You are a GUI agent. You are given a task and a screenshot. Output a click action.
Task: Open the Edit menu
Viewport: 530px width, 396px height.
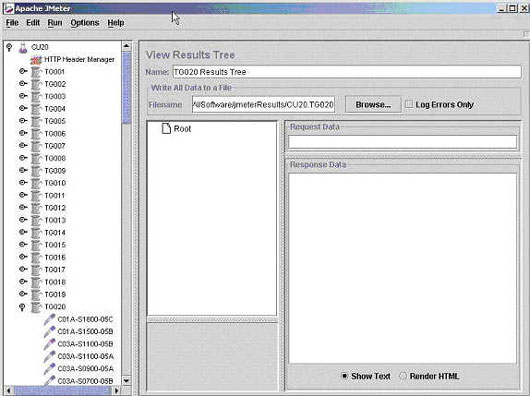click(33, 23)
